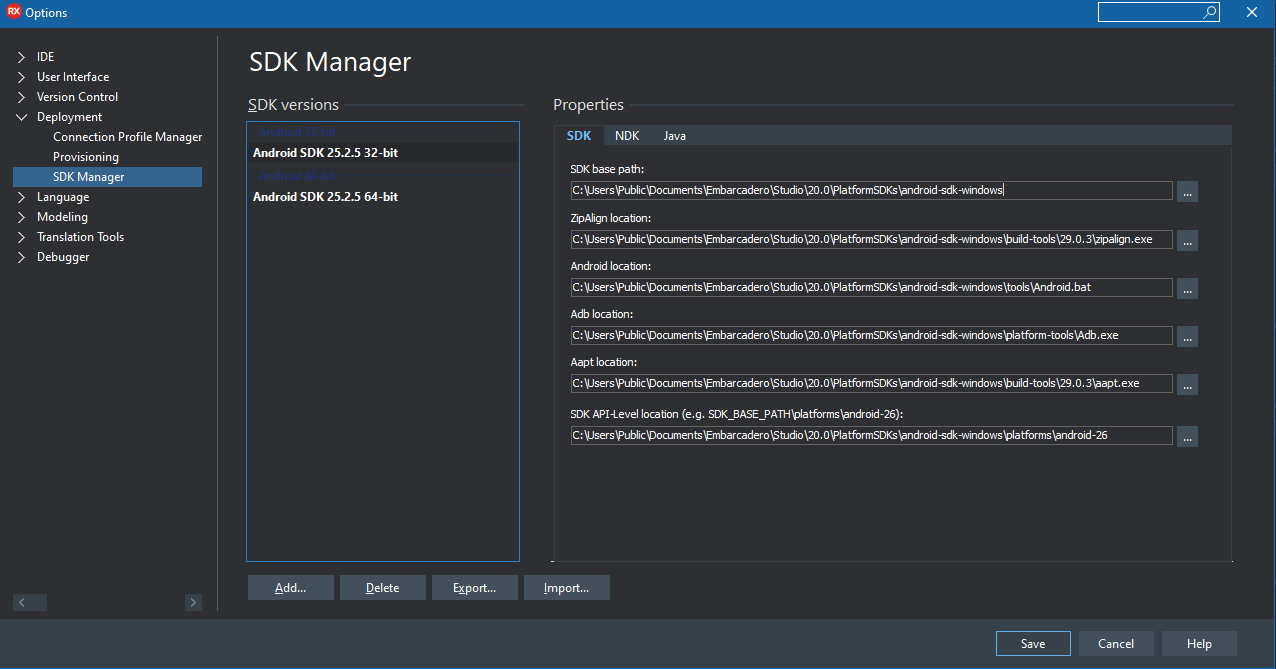Switch to the Java tab
This screenshot has height=669, width=1276.
[x=675, y=135]
